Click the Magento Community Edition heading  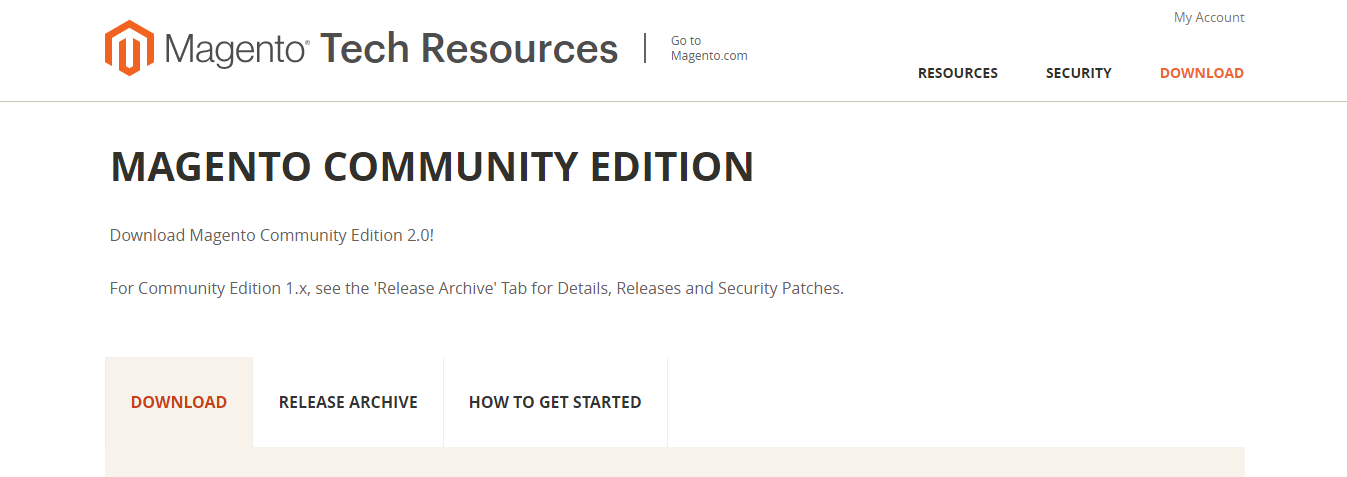pyautogui.click(x=432, y=167)
